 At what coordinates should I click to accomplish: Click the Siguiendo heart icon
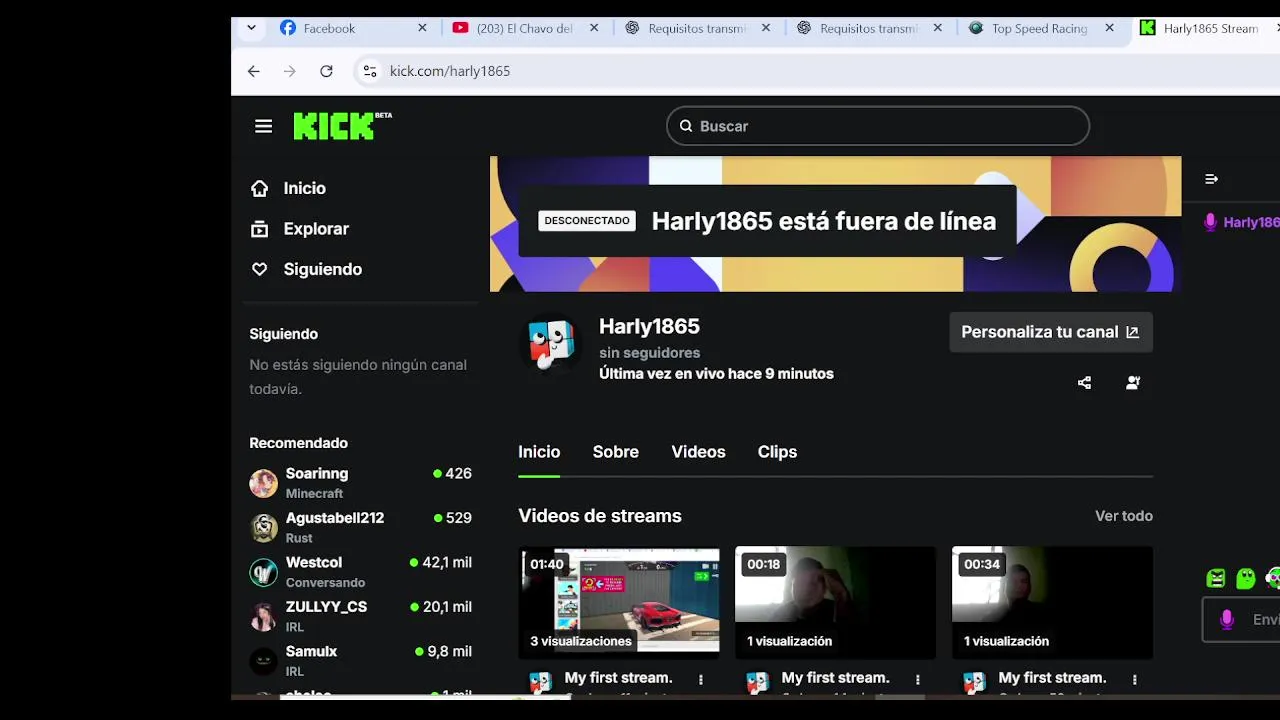[x=260, y=269]
